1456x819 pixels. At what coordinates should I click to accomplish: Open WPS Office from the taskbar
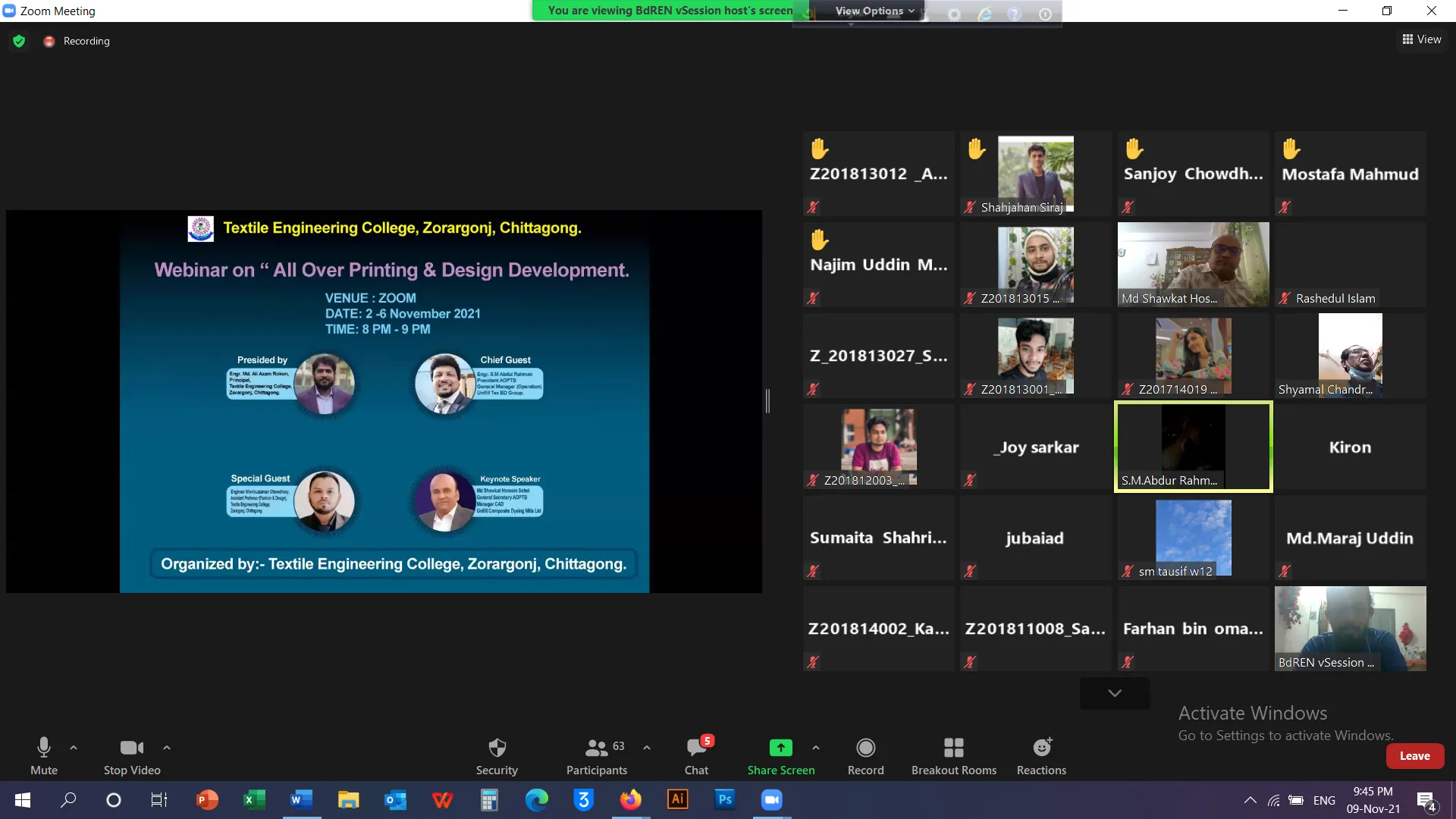coord(442,800)
